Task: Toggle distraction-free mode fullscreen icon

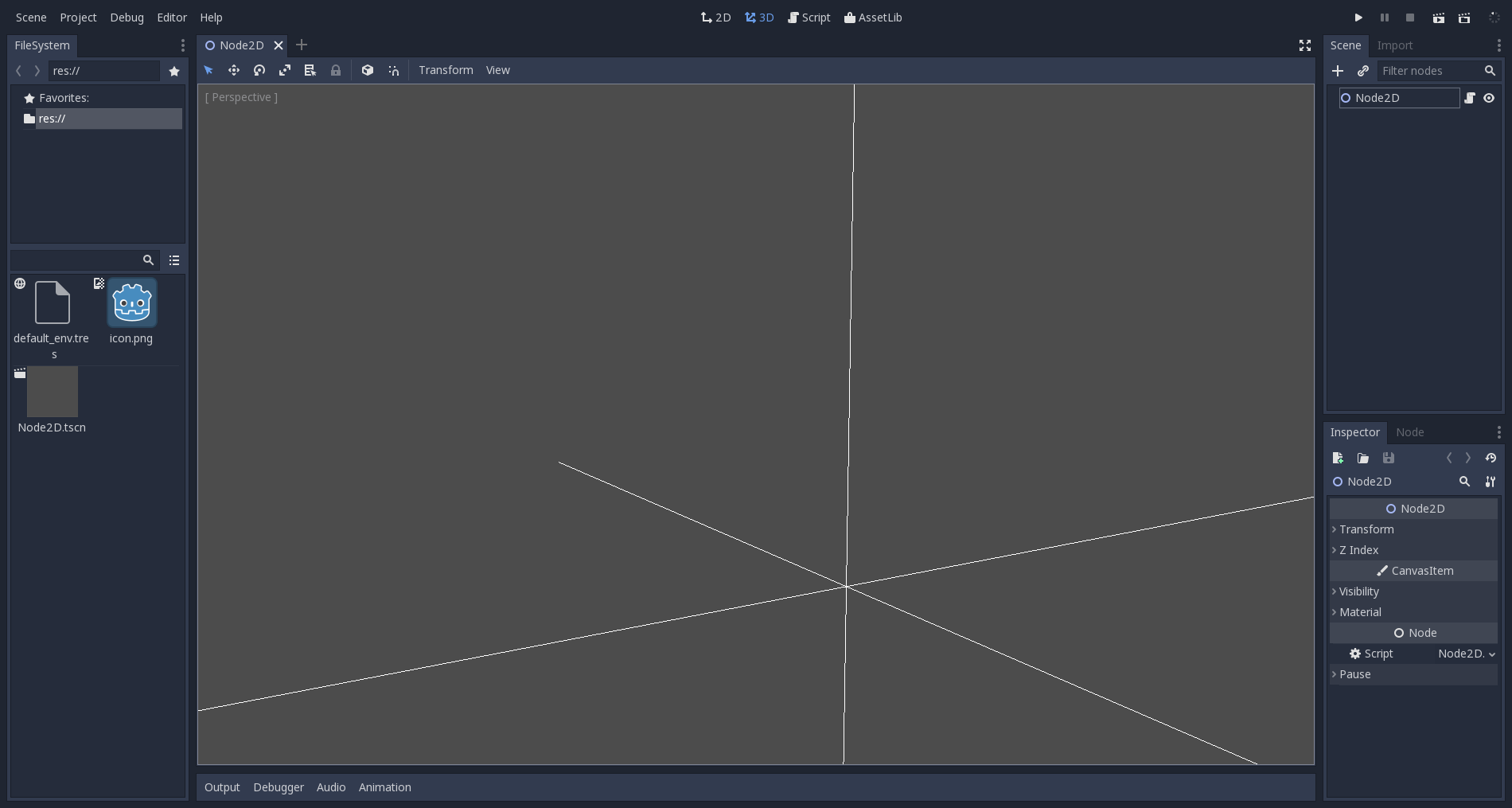Action: point(1305,45)
